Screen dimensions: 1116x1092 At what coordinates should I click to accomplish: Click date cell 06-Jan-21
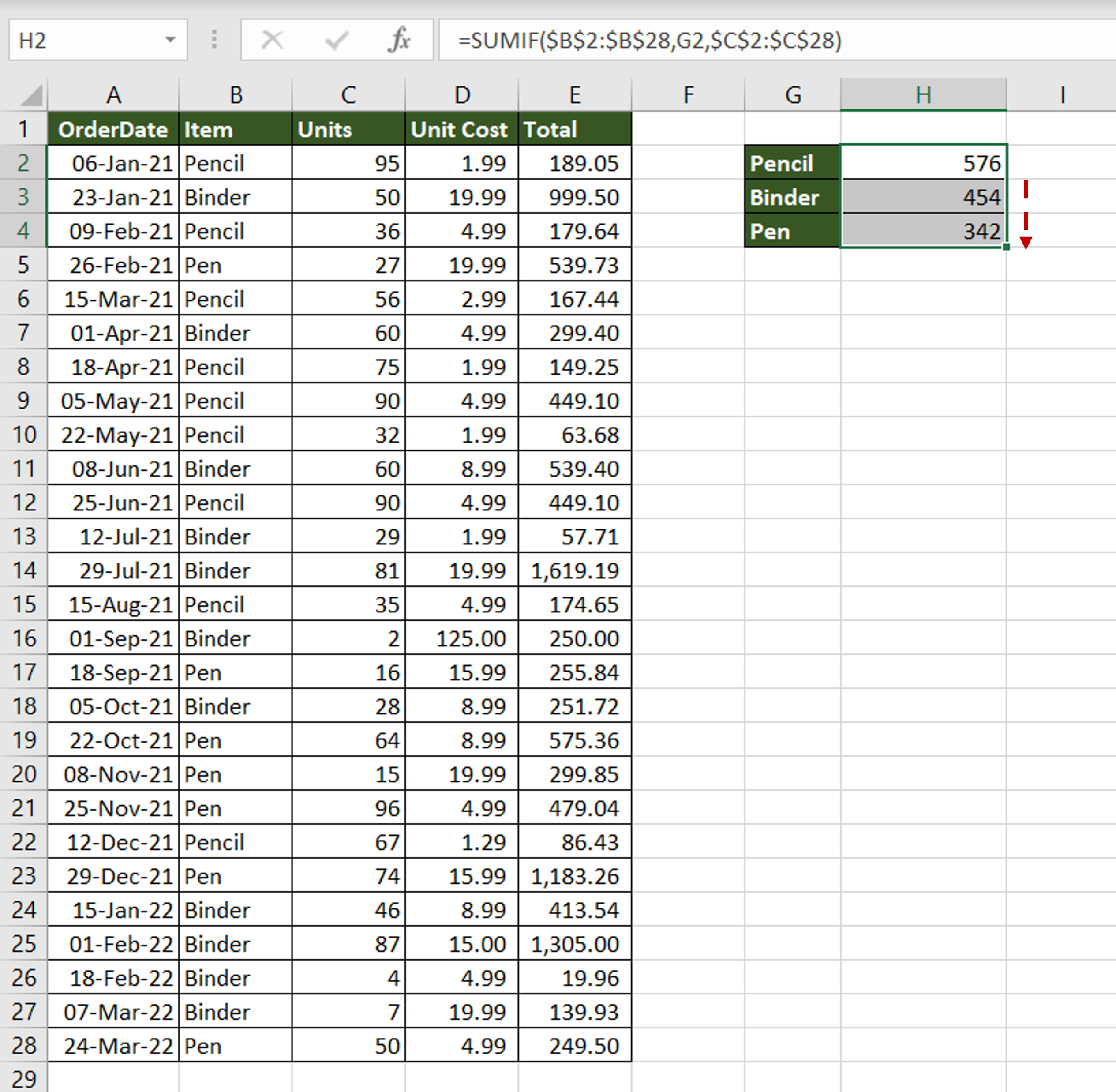coord(113,163)
